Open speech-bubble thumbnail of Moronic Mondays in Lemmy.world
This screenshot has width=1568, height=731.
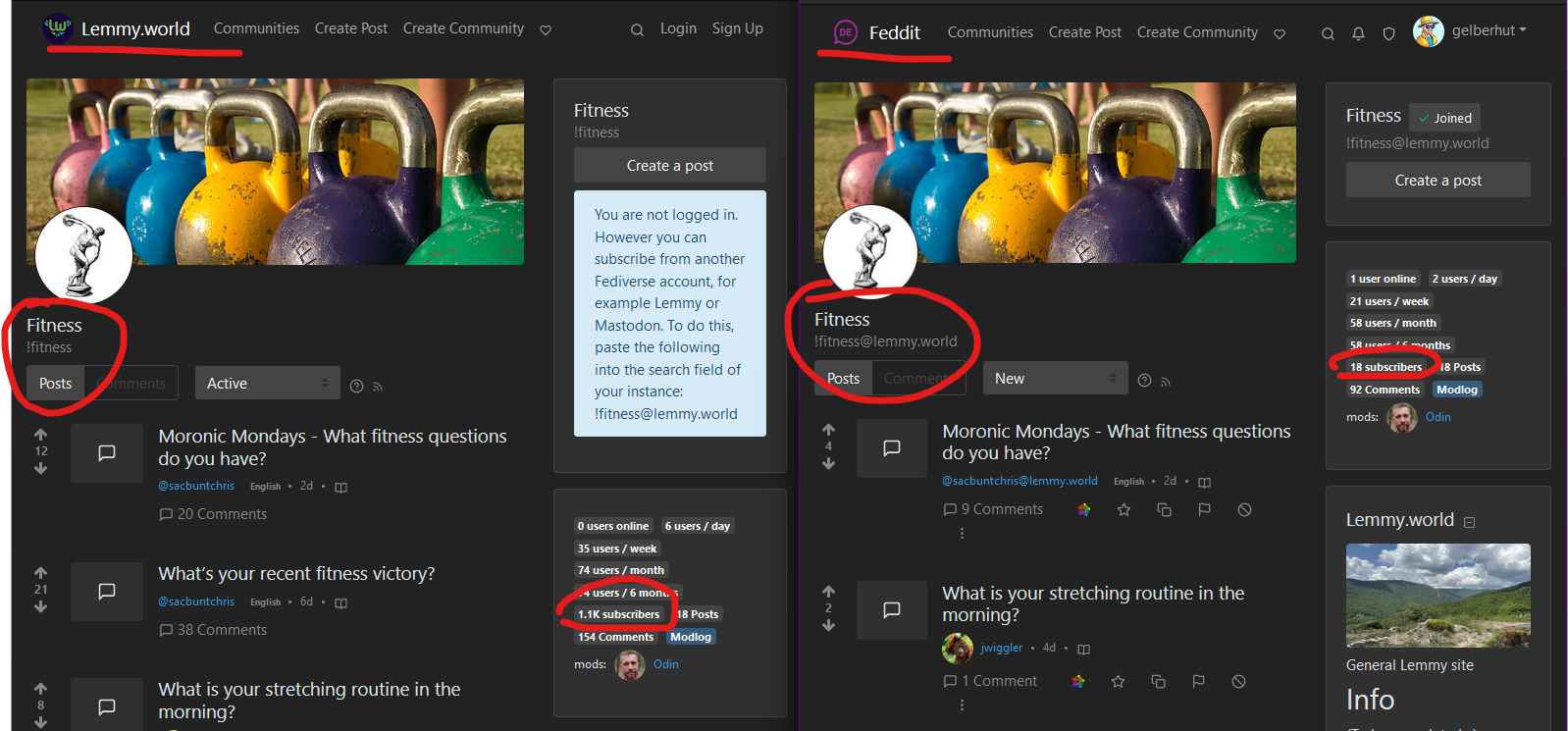point(107,452)
